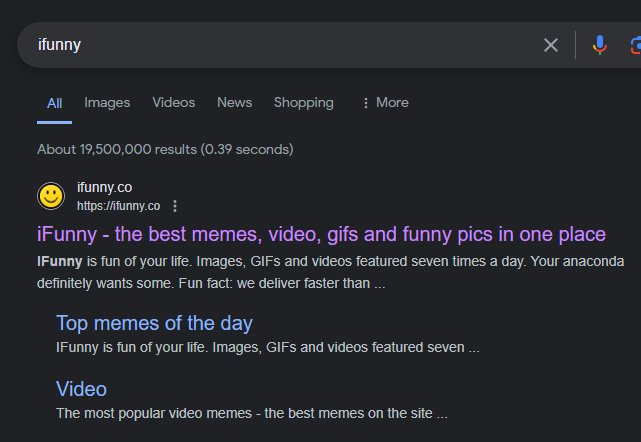641x442 pixels.
Task: Switch to the Images tab
Action: tap(107, 103)
